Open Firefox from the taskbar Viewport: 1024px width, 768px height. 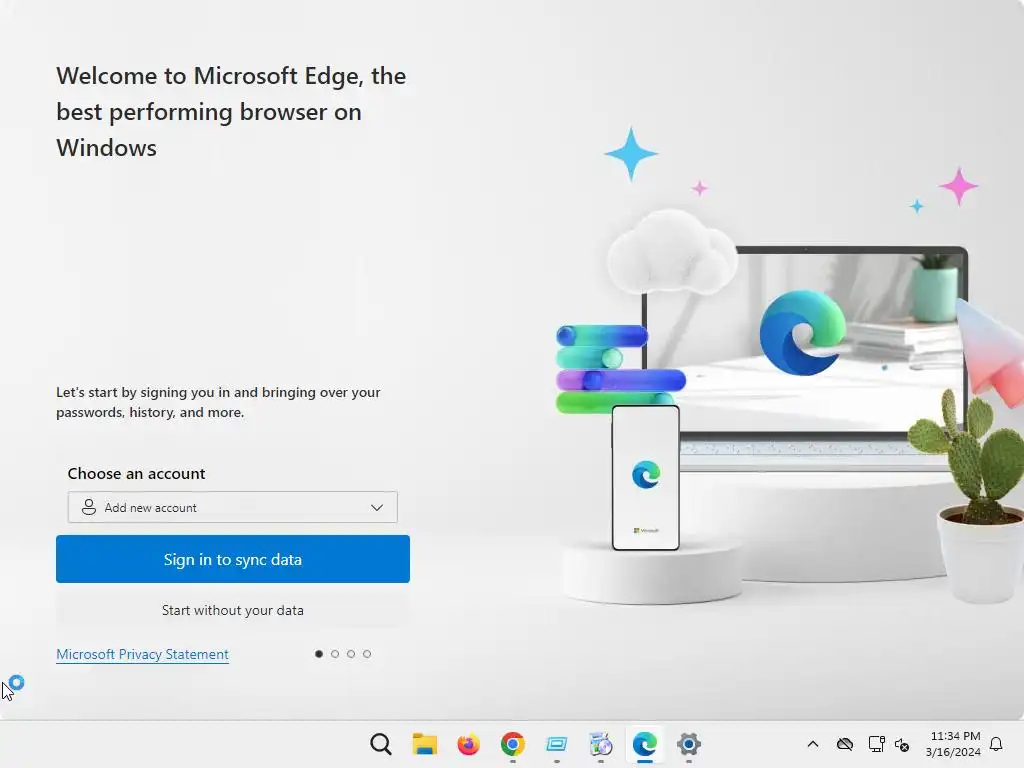(468, 744)
